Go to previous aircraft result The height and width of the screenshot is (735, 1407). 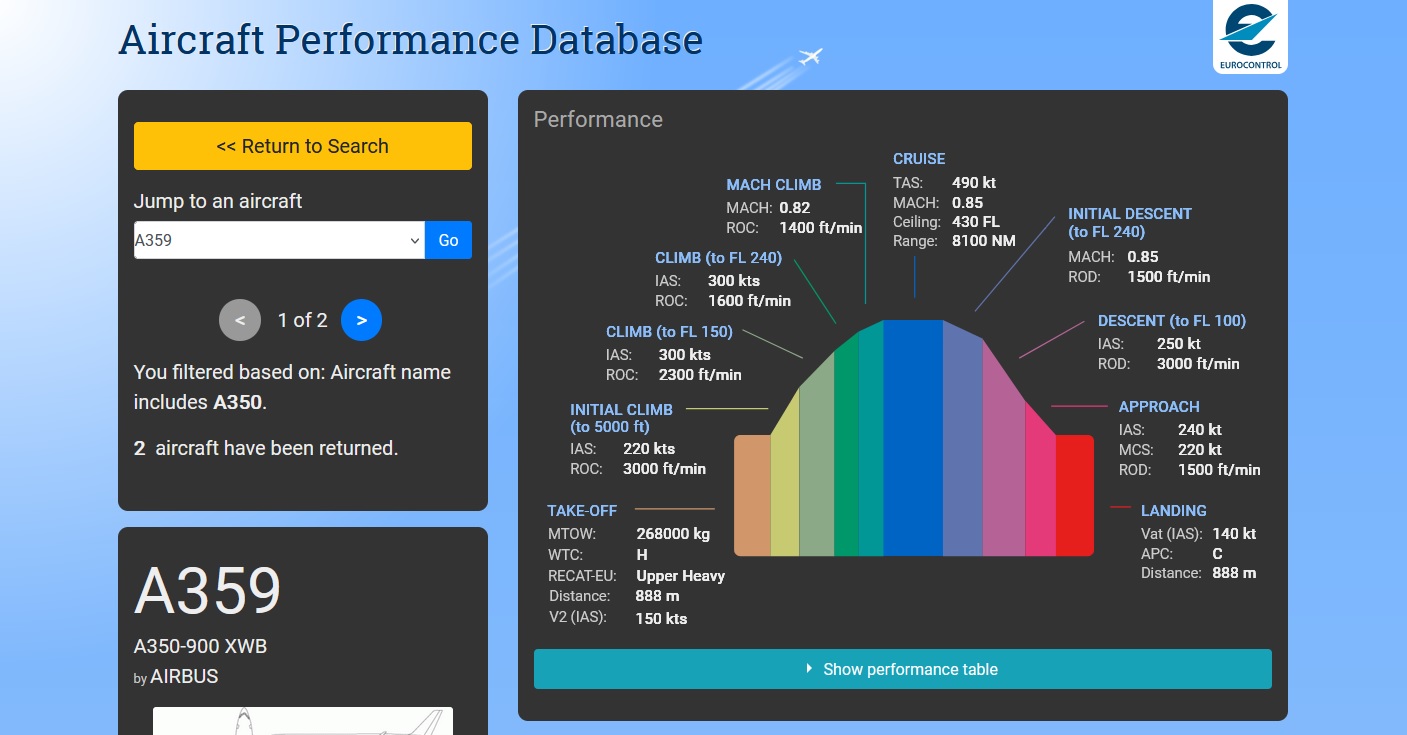pos(240,320)
